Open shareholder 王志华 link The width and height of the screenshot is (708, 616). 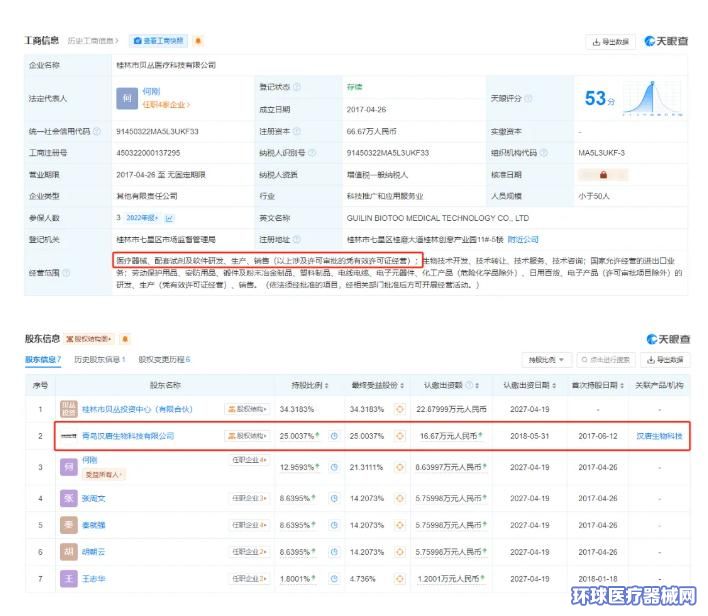click(93, 579)
